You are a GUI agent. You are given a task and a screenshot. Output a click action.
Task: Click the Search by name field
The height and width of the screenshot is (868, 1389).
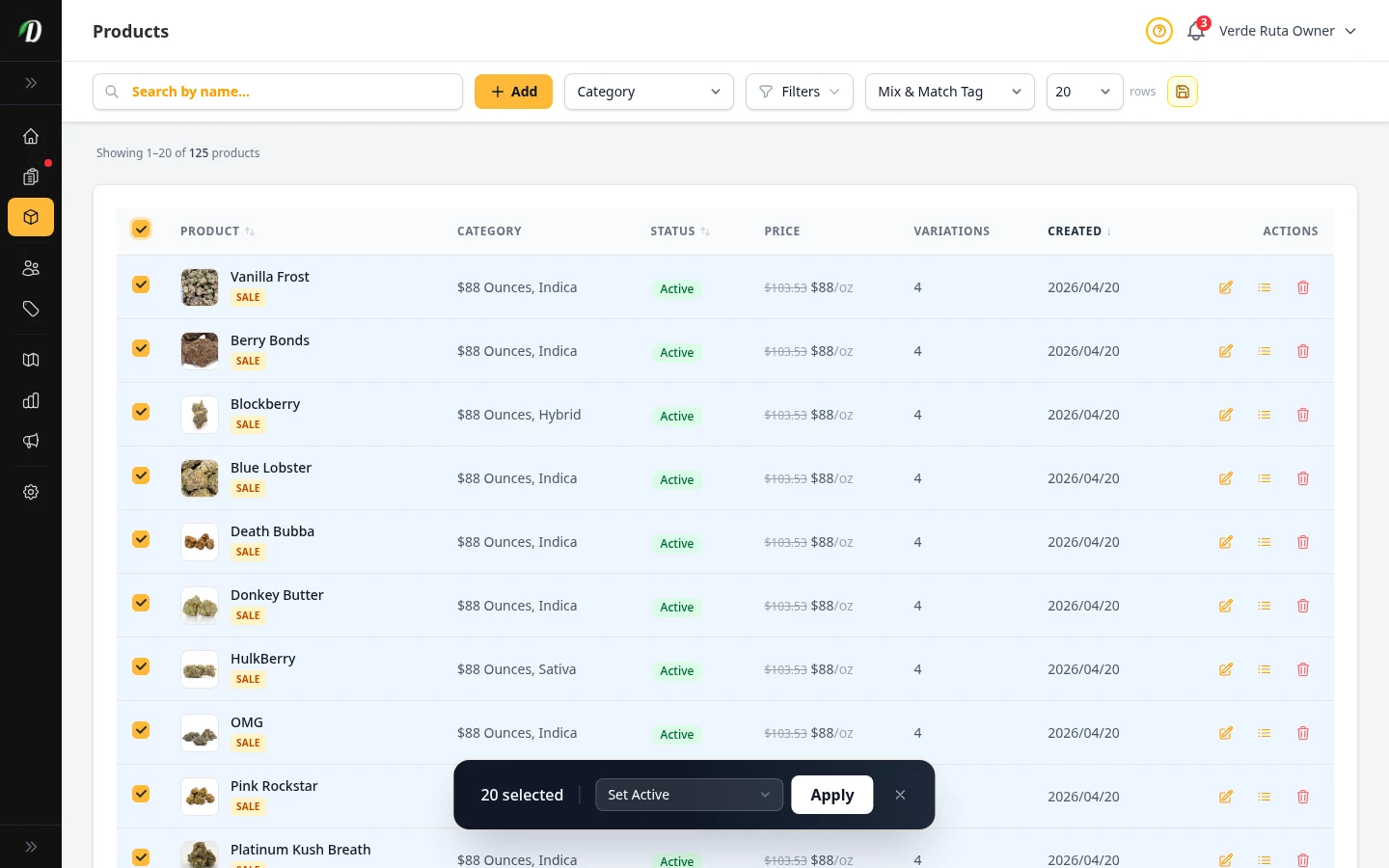289,92
